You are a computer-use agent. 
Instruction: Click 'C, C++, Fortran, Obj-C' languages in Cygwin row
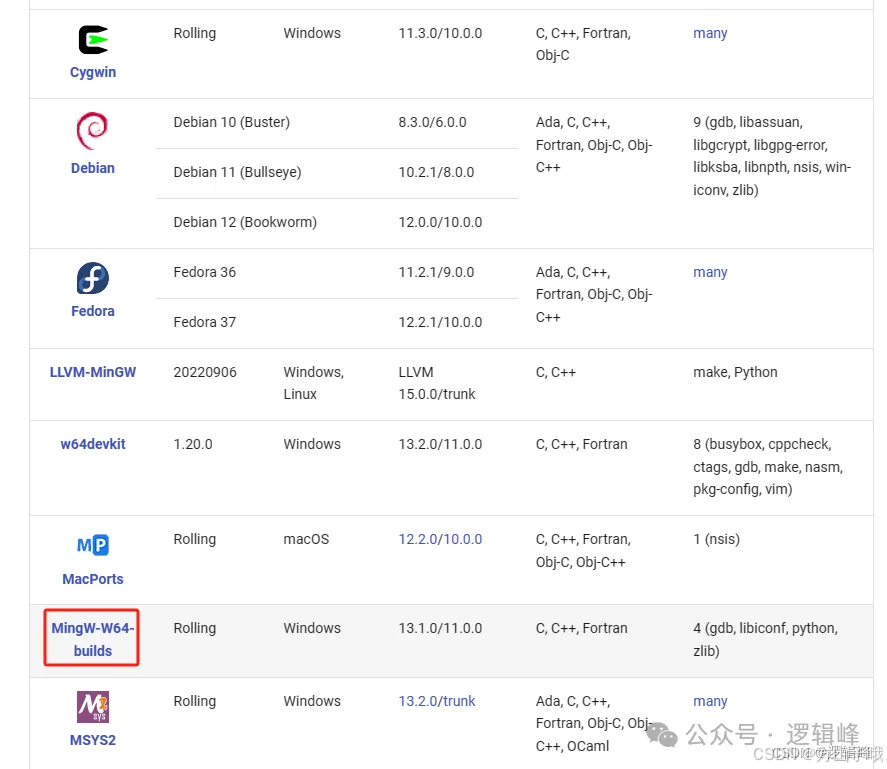tap(583, 44)
